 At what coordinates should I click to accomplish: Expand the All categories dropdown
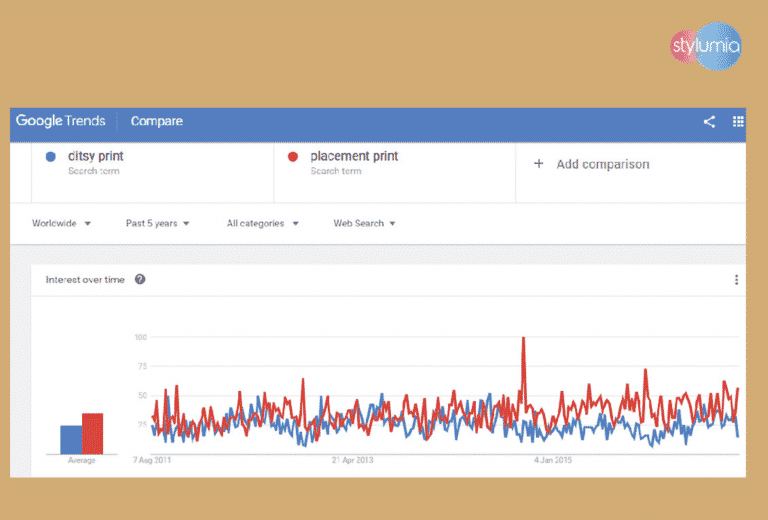(x=262, y=223)
